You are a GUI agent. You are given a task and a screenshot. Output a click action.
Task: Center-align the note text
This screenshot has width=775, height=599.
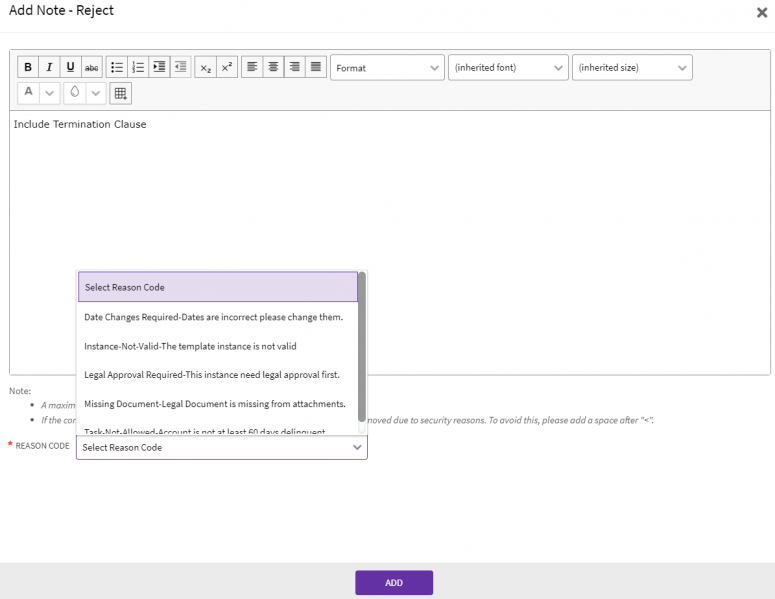pos(273,68)
